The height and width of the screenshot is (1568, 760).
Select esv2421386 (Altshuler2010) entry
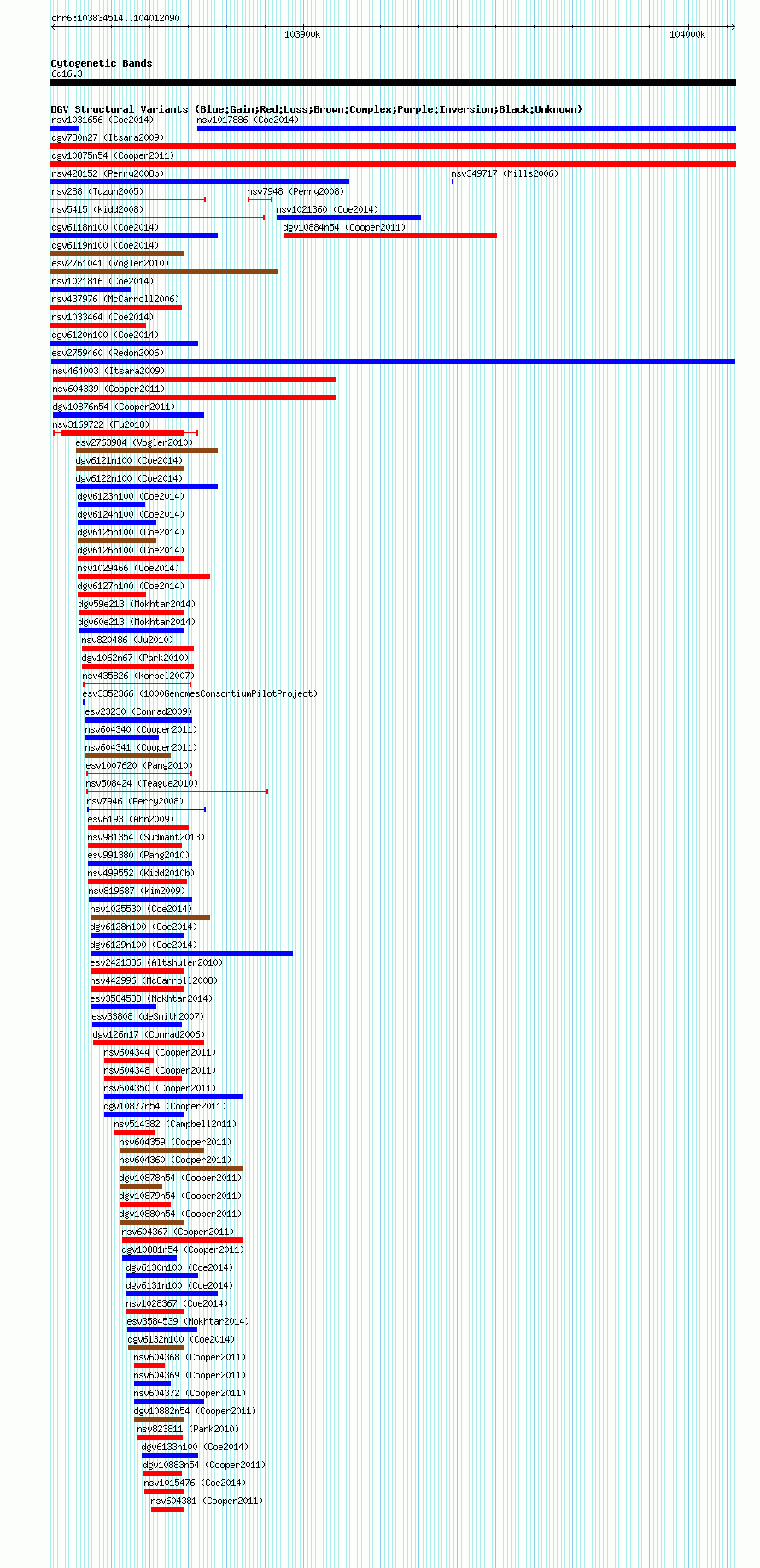[x=157, y=963]
